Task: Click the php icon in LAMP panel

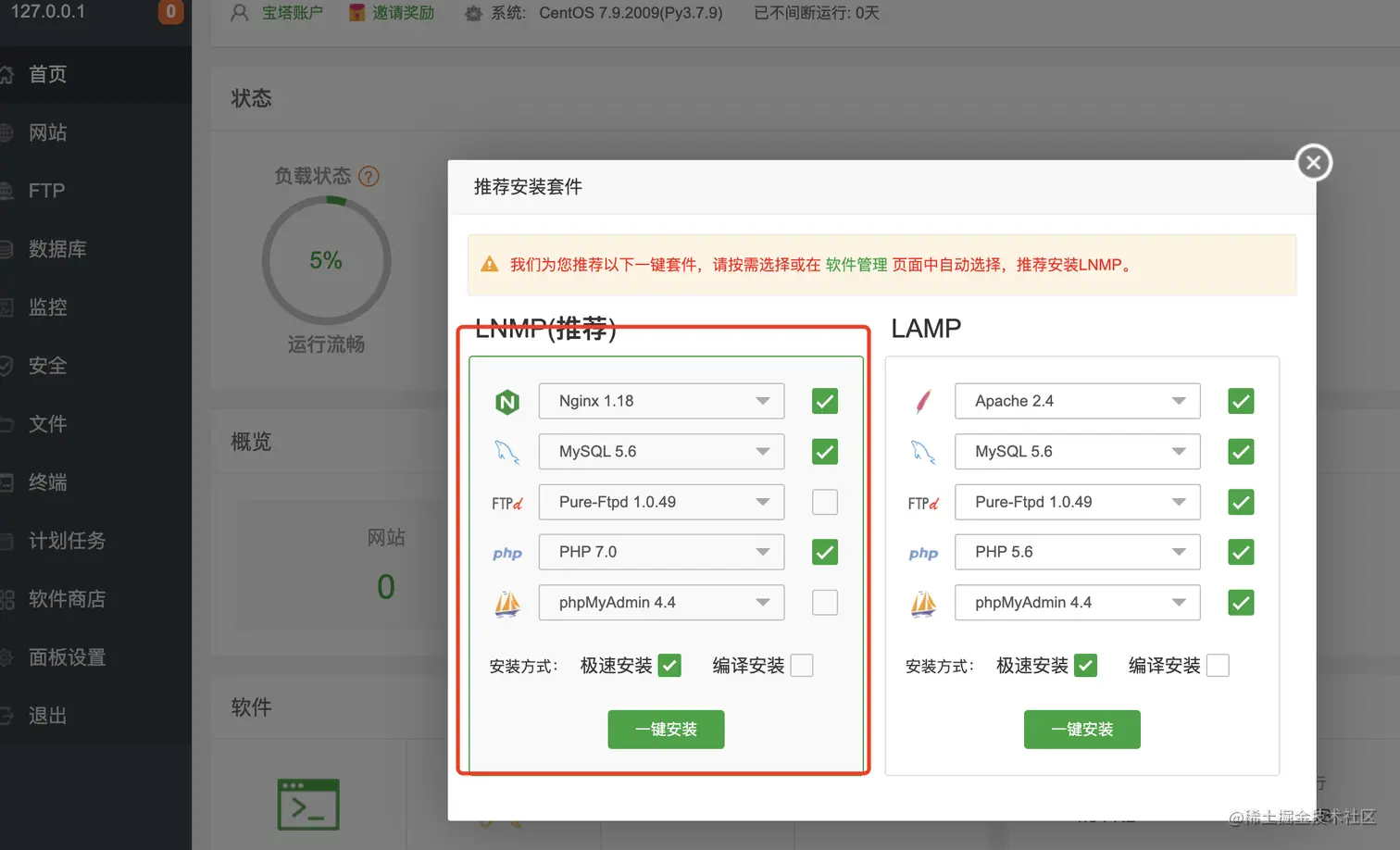Action: [923, 553]
